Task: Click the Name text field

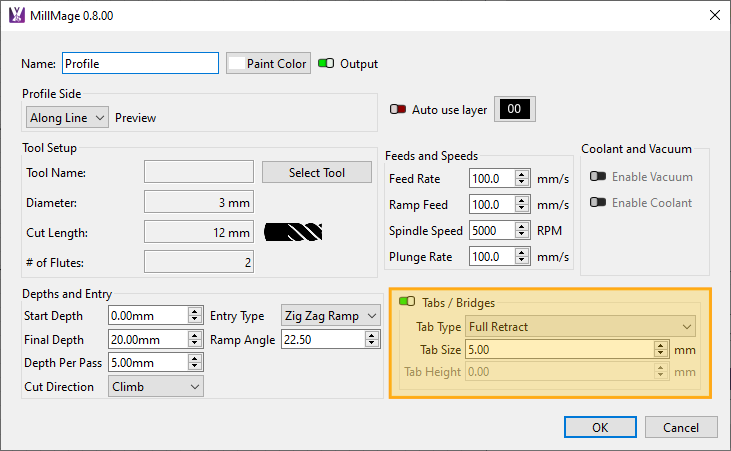Action: (x=140, y=63)
